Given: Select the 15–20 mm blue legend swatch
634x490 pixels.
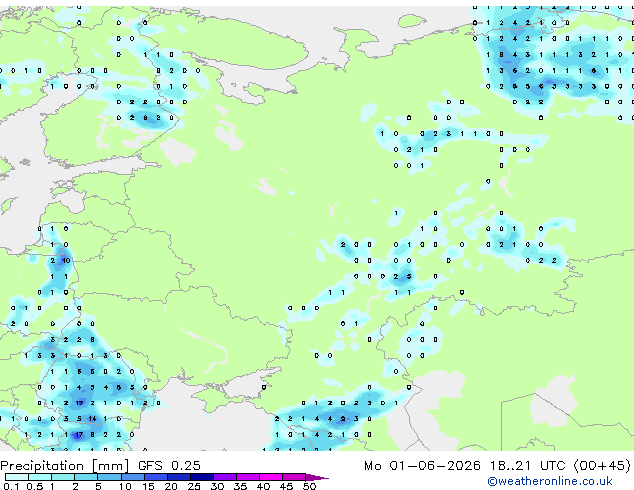Looking at the screenshot, I should tap(156, 477).
